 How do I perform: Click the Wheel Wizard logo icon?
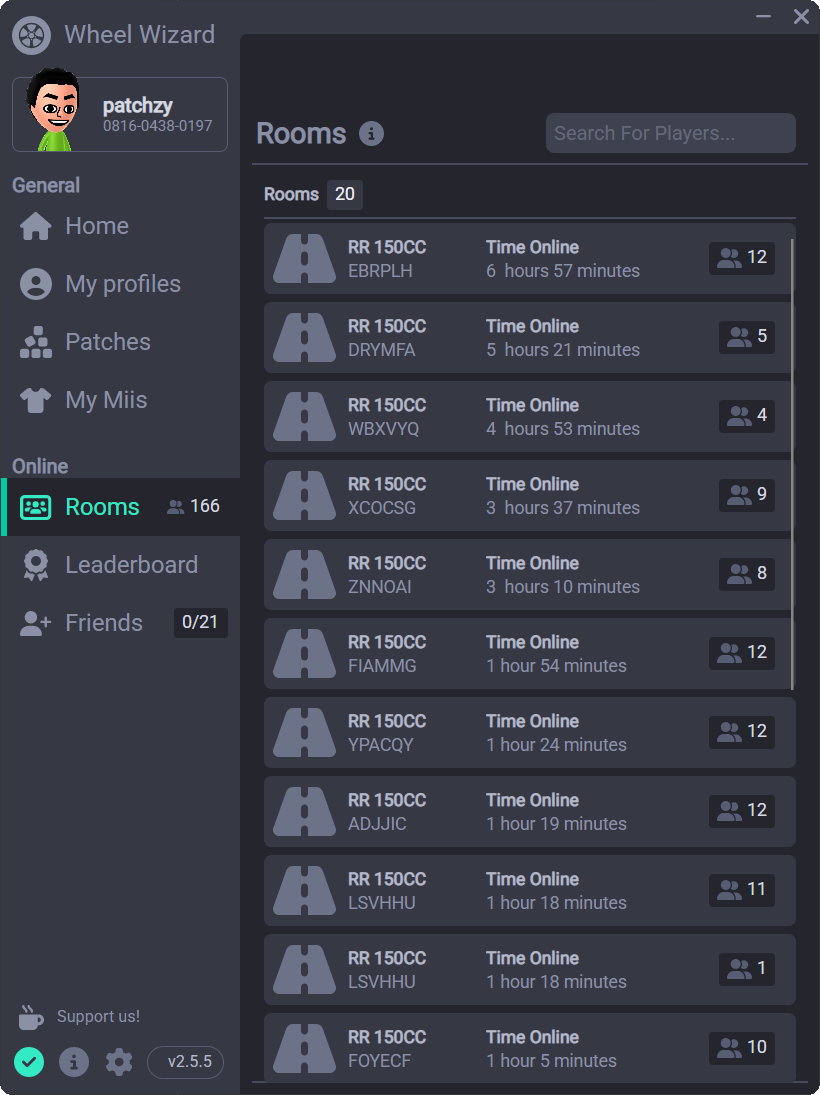[31, 35]
